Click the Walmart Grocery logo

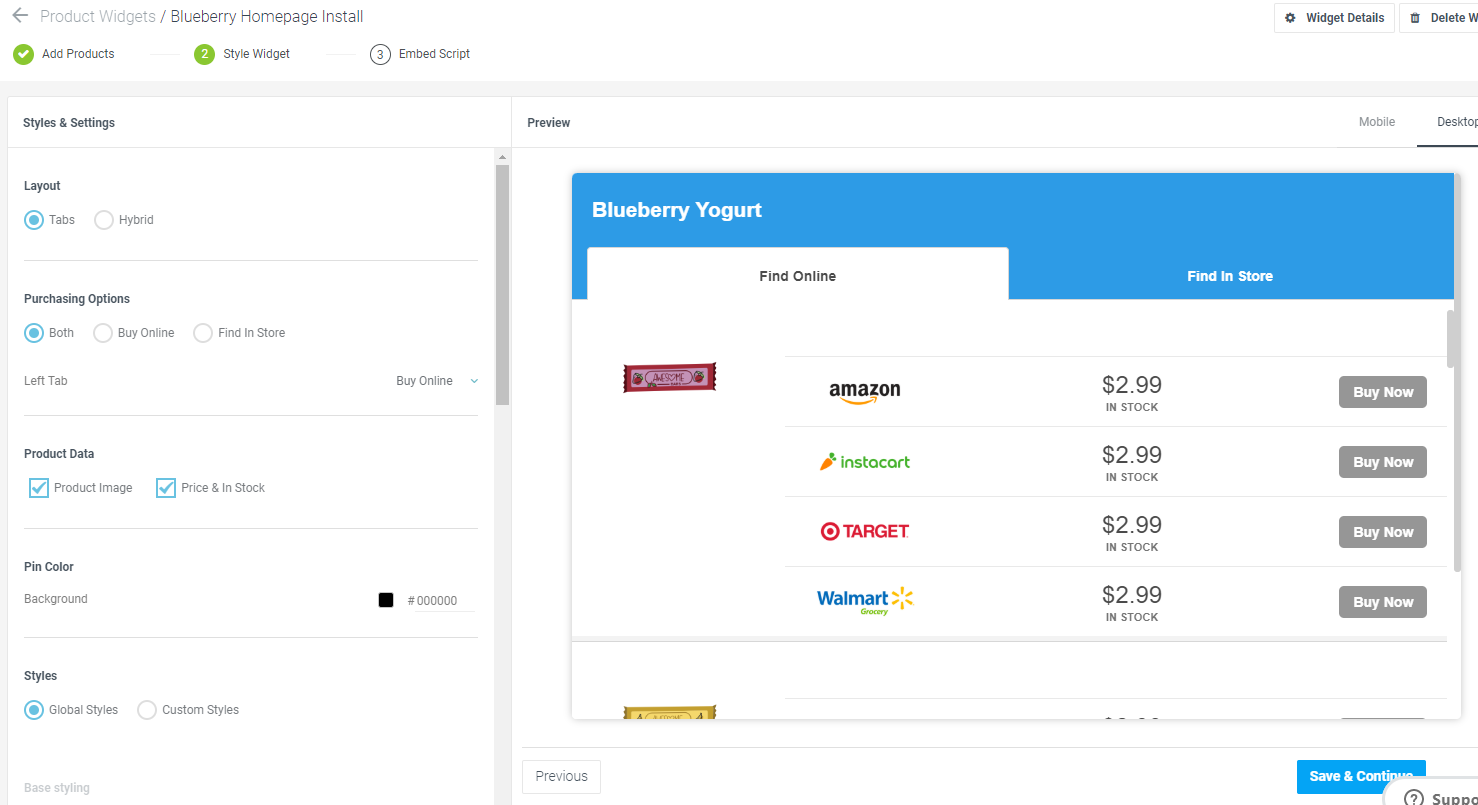(865, 601)
